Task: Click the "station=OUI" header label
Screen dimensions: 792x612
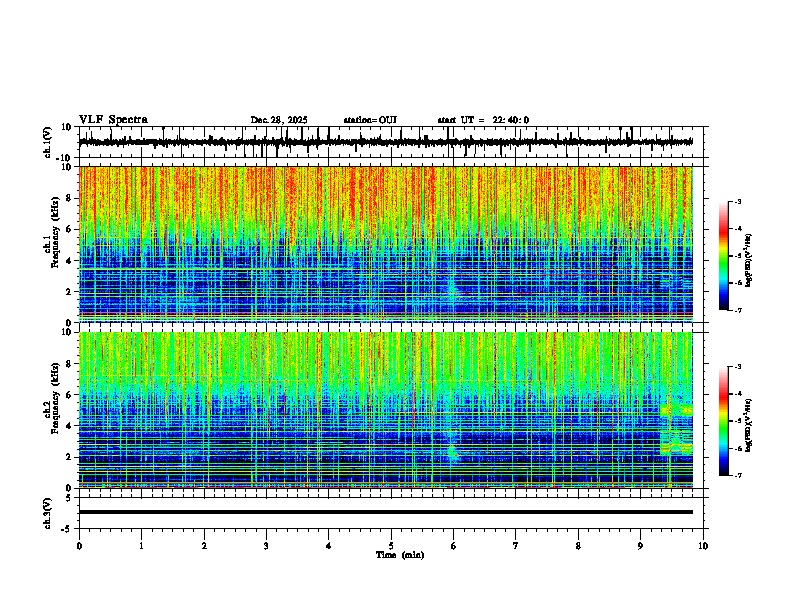Action: click(x=370, y=120)
